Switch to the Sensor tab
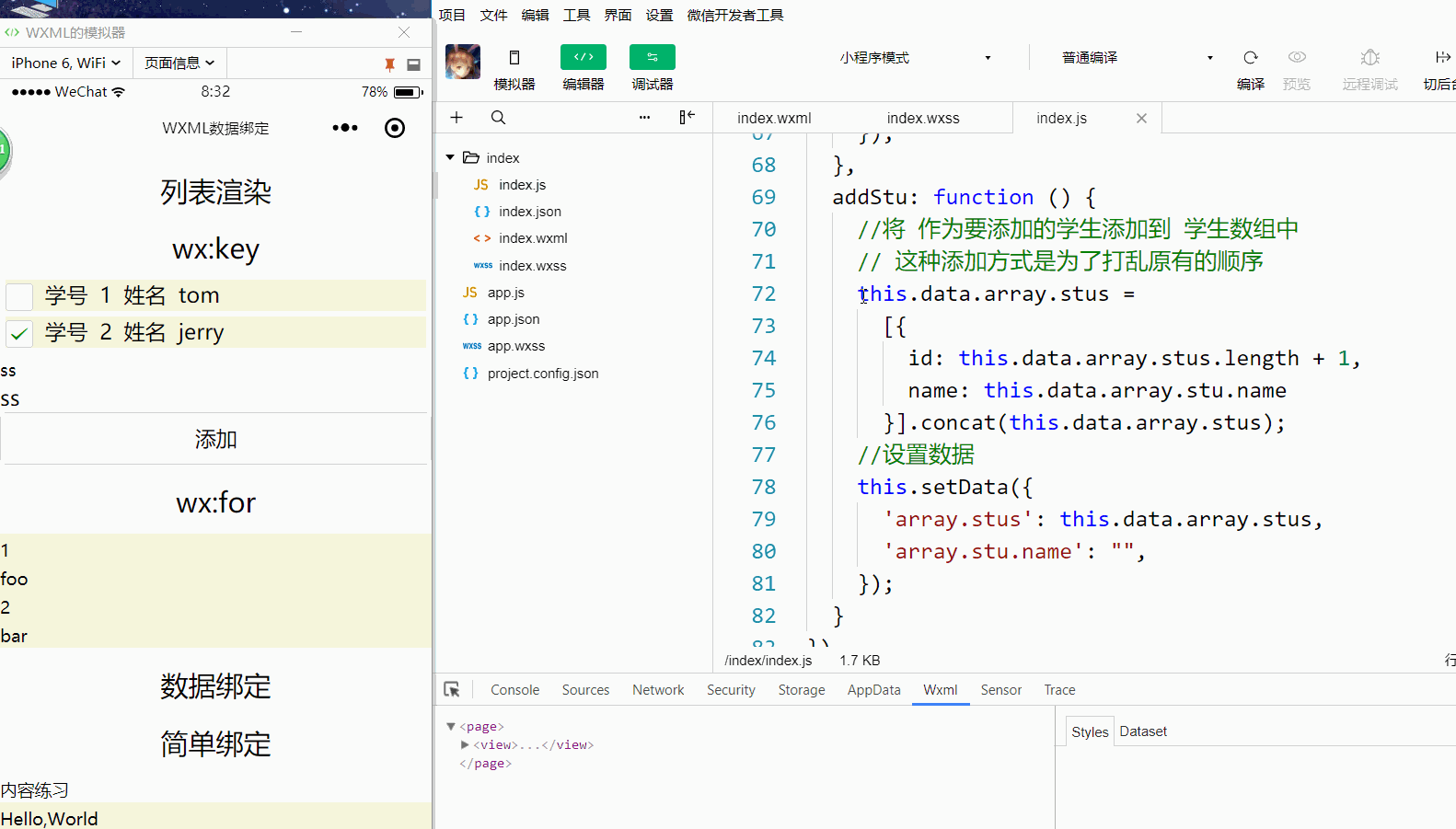 (x=1000, y=689)
